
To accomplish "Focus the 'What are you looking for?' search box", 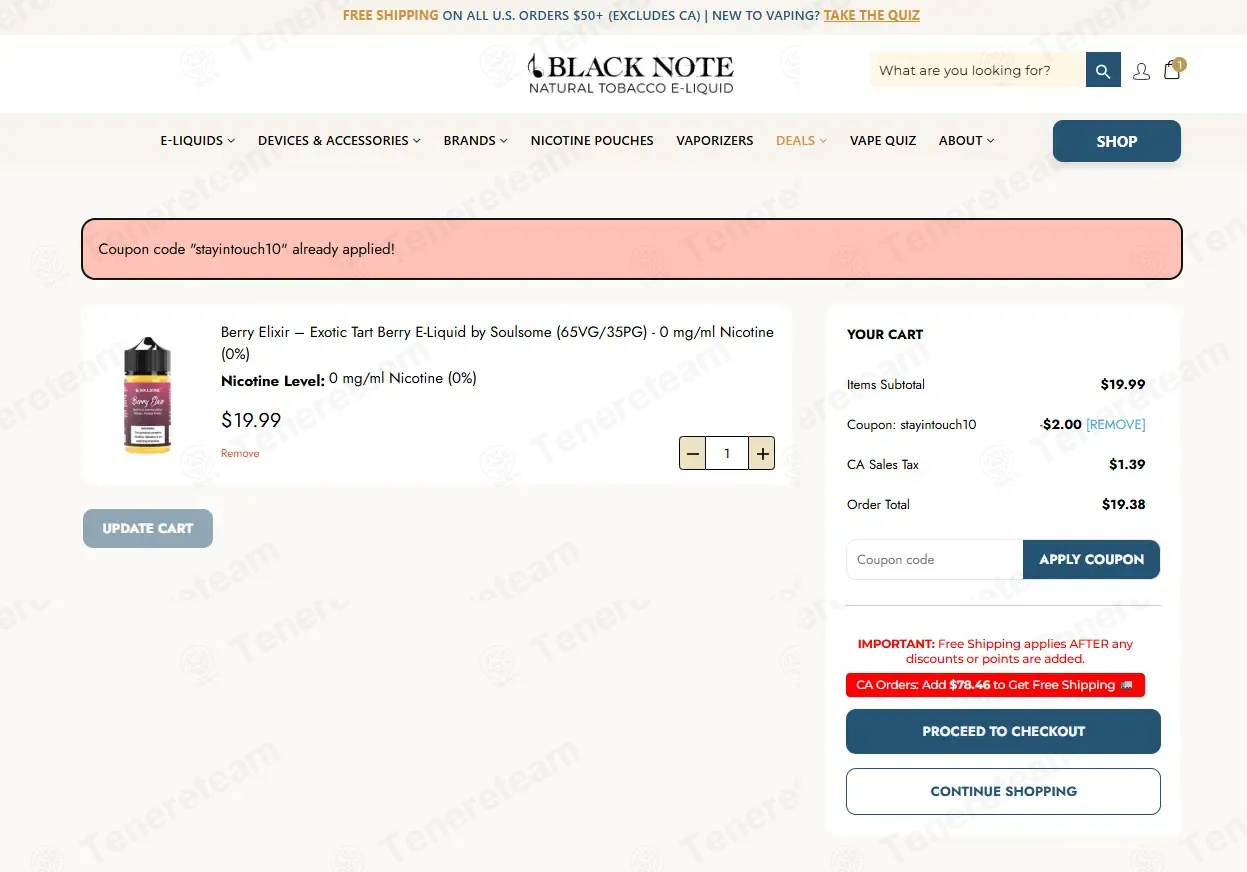I will (x=978, y=70).
